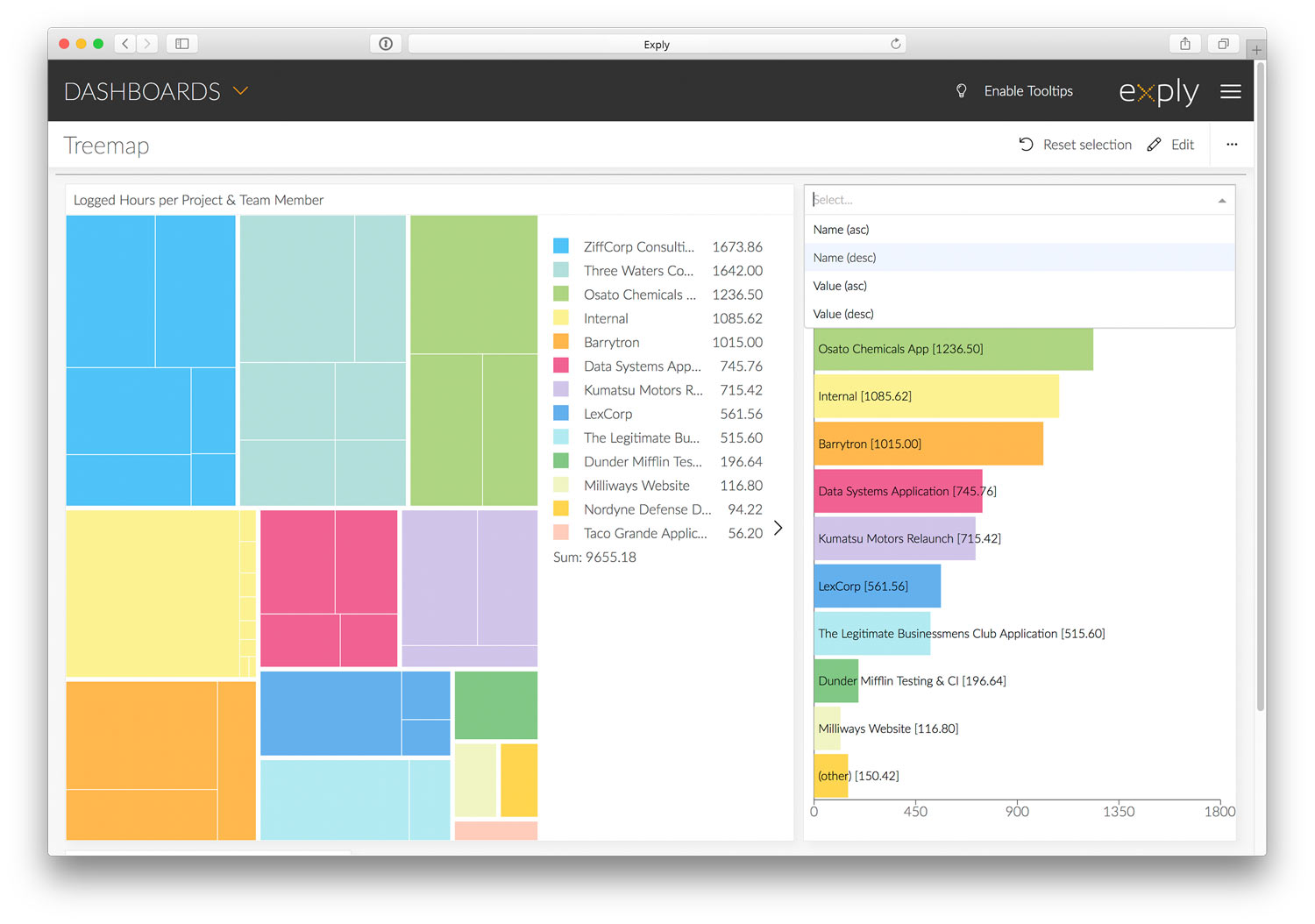Click Kumatsu Motors R... legend entry
Viewport: 1315px width, 924px height.
point(657,390)
